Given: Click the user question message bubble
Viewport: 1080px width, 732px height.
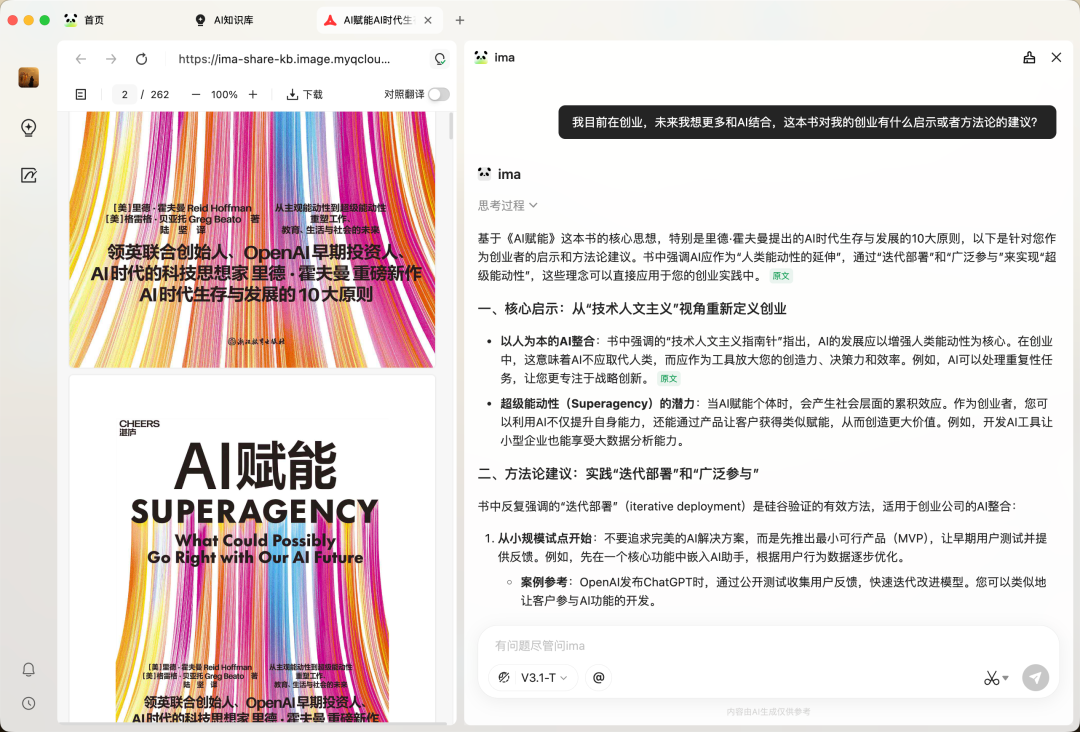Looking at the screenshot, I should coord(807,122).
